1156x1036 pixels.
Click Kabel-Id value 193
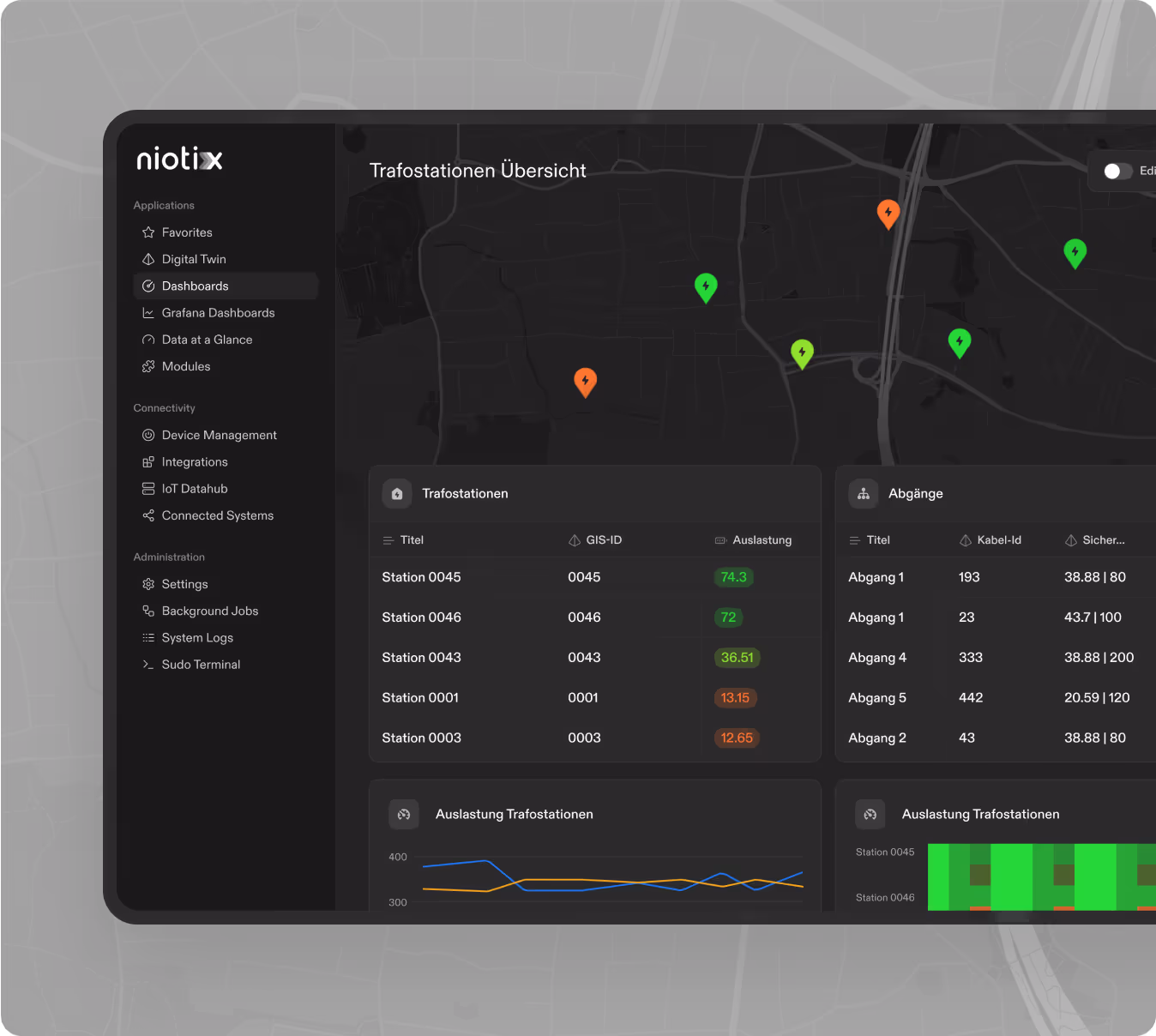click(969, 577)
